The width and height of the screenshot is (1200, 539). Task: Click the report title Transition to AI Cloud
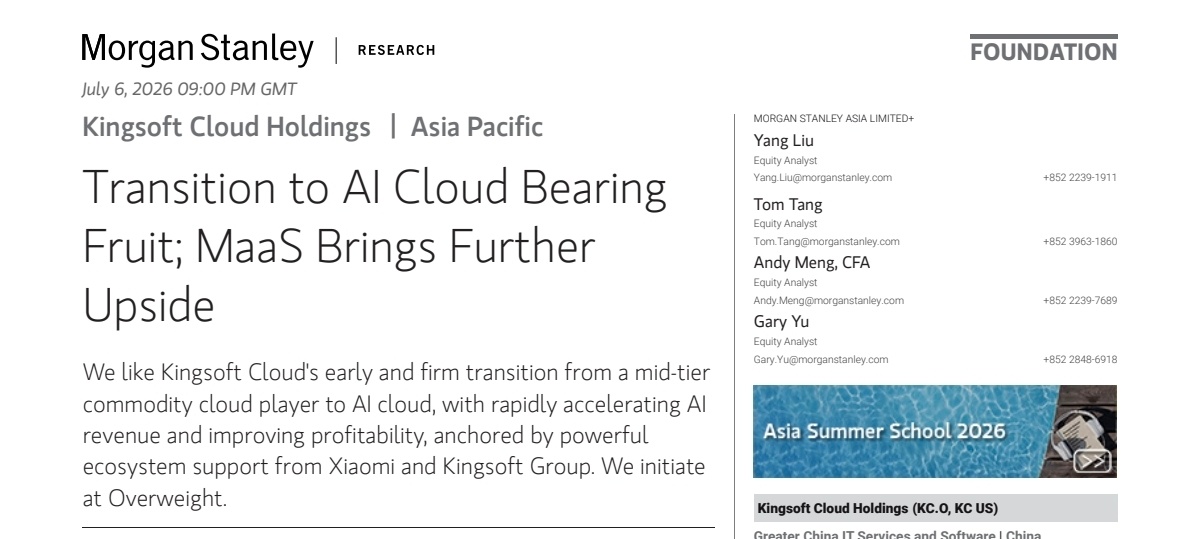[x=374, y=246]
